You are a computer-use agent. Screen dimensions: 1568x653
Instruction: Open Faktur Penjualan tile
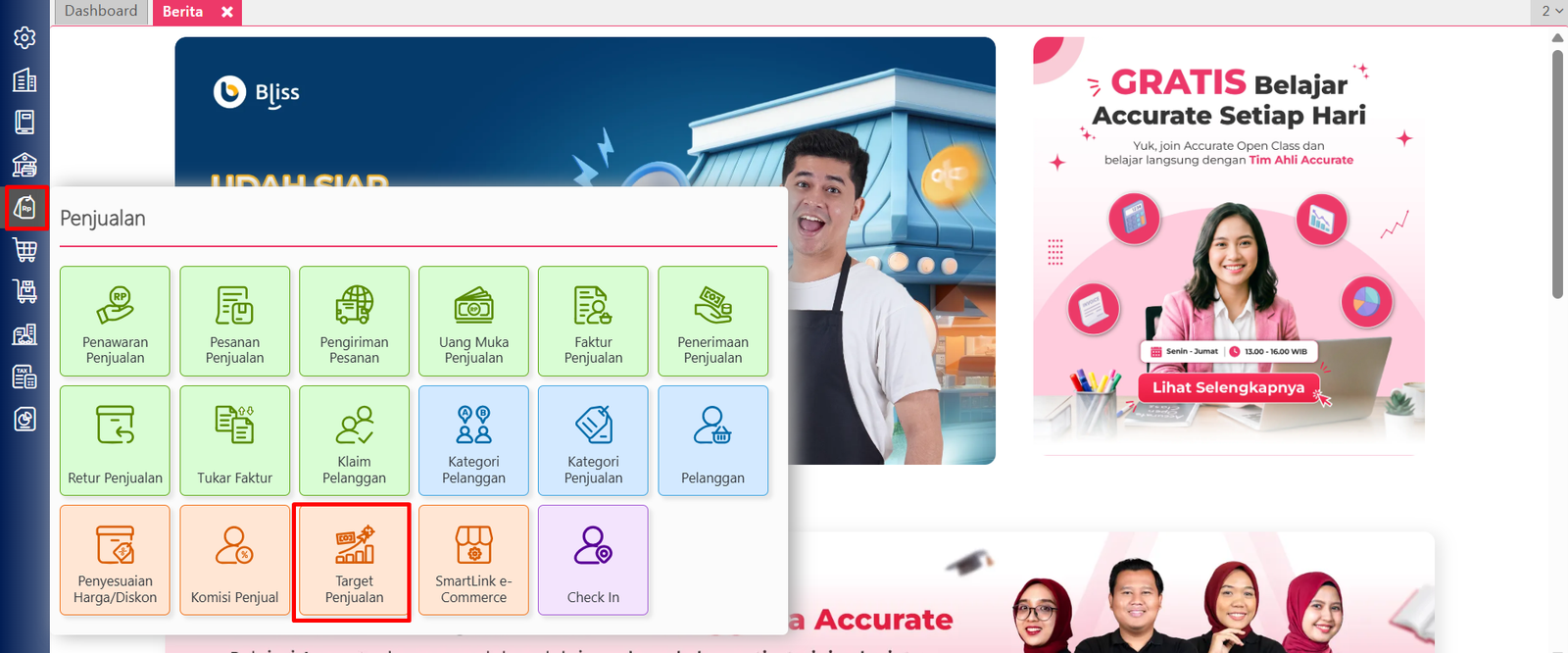593,322
